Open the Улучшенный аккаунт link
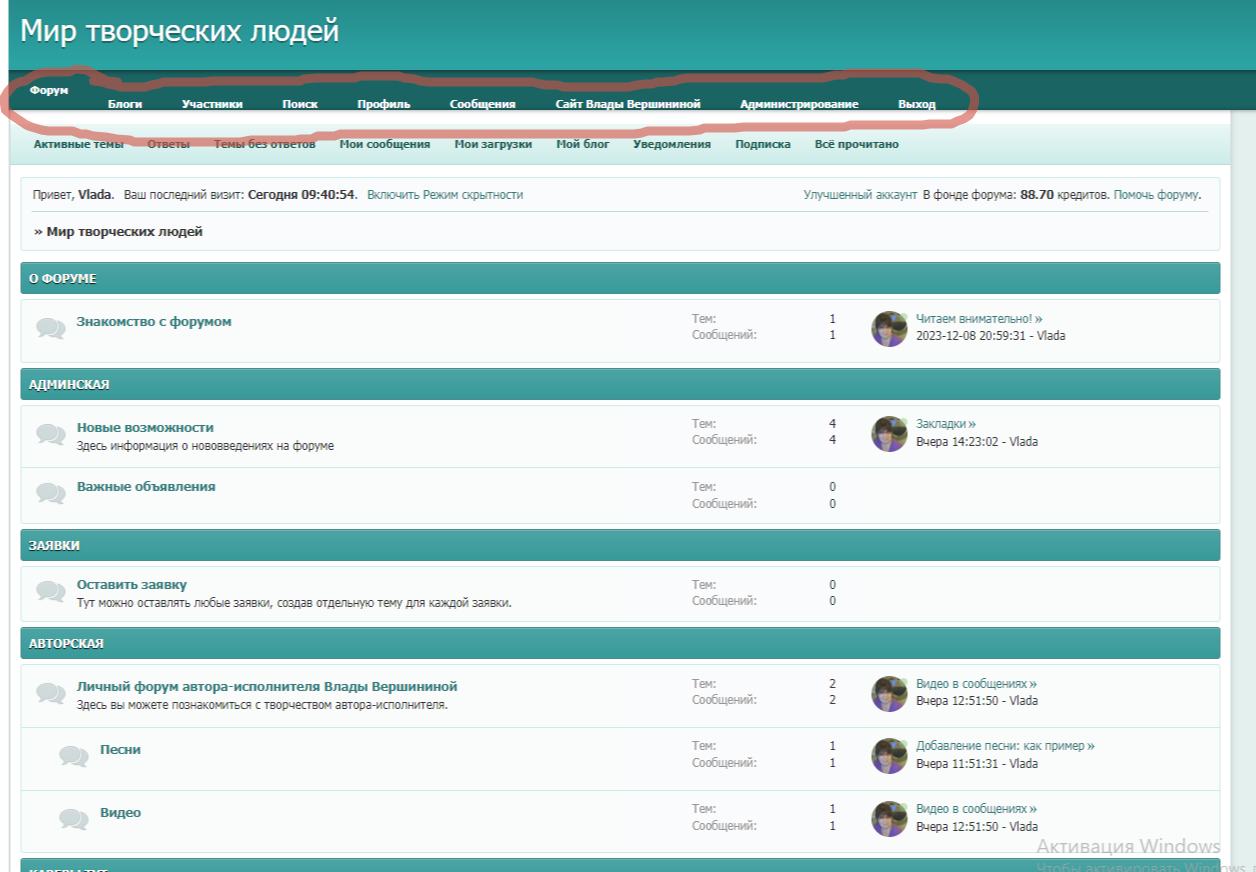This screenshot has width=1256, height=872. click(860, 195)
